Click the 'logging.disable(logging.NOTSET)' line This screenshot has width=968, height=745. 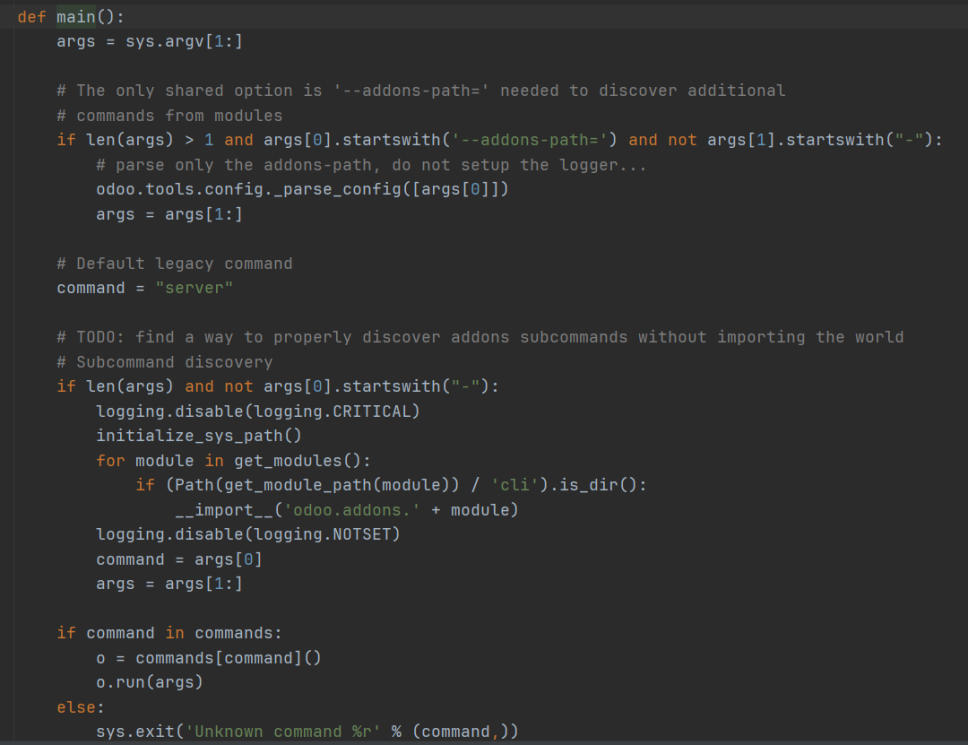248,535
